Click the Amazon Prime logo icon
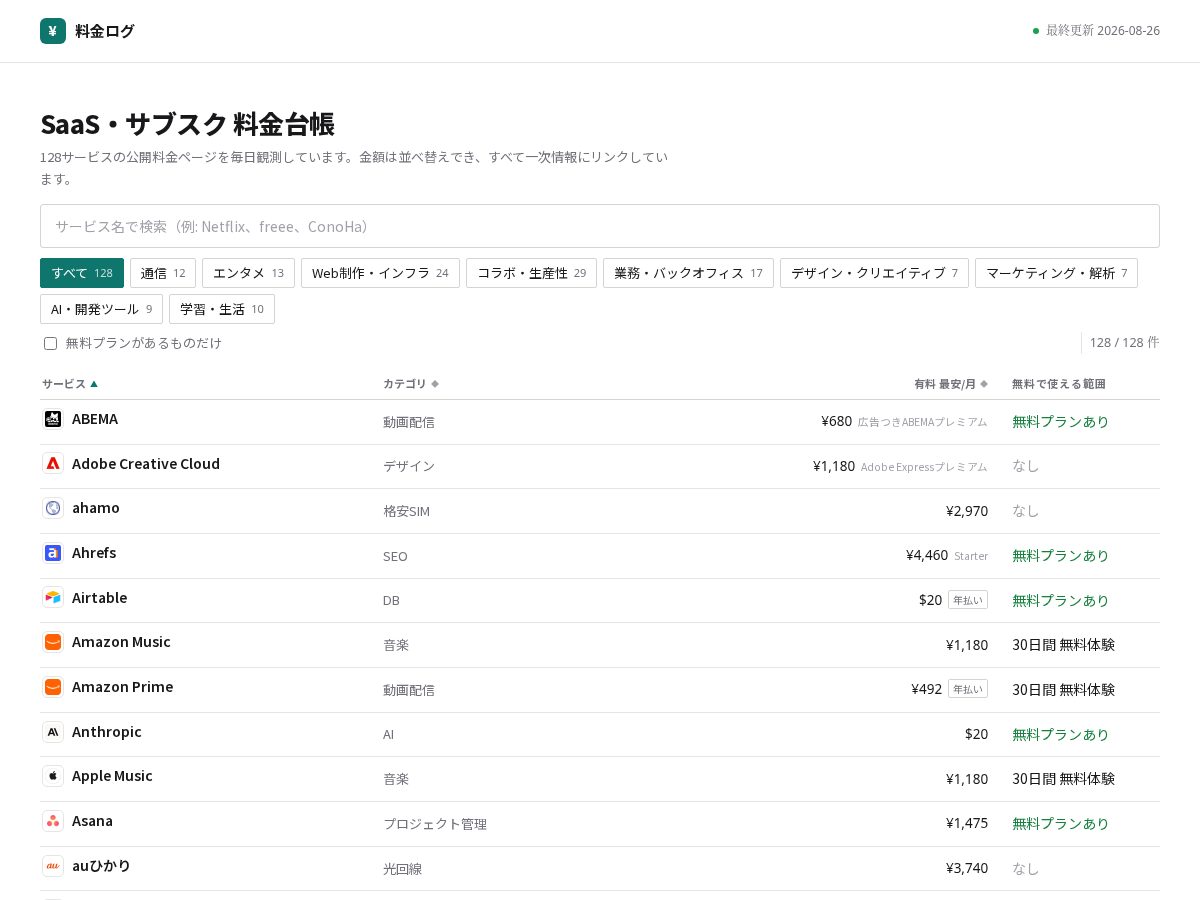The image size is (1200, 900). coord(53,687)
